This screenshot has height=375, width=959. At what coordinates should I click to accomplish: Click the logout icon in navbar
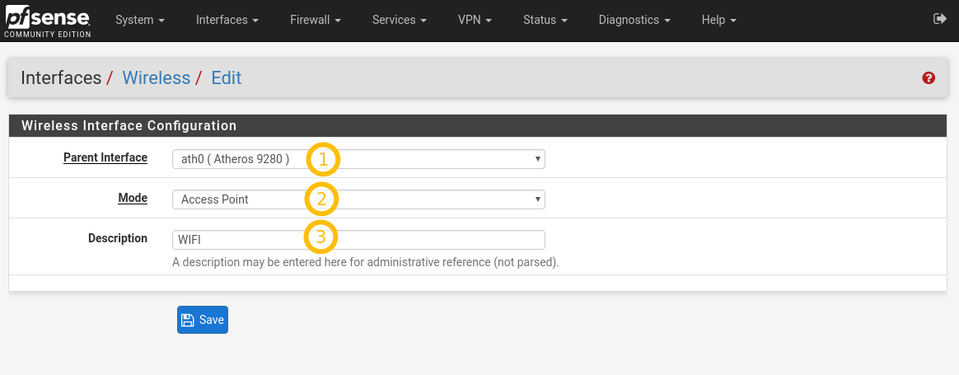(939, 20)
